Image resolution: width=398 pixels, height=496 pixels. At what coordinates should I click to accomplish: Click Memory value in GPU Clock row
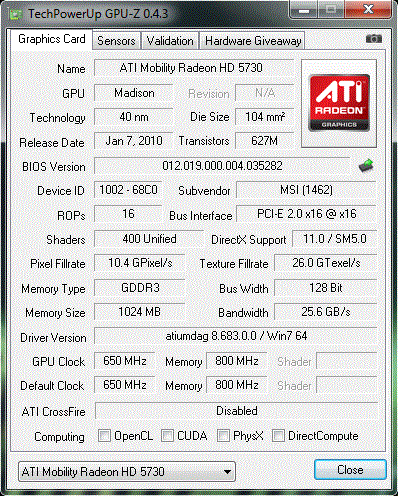point(237,361)
